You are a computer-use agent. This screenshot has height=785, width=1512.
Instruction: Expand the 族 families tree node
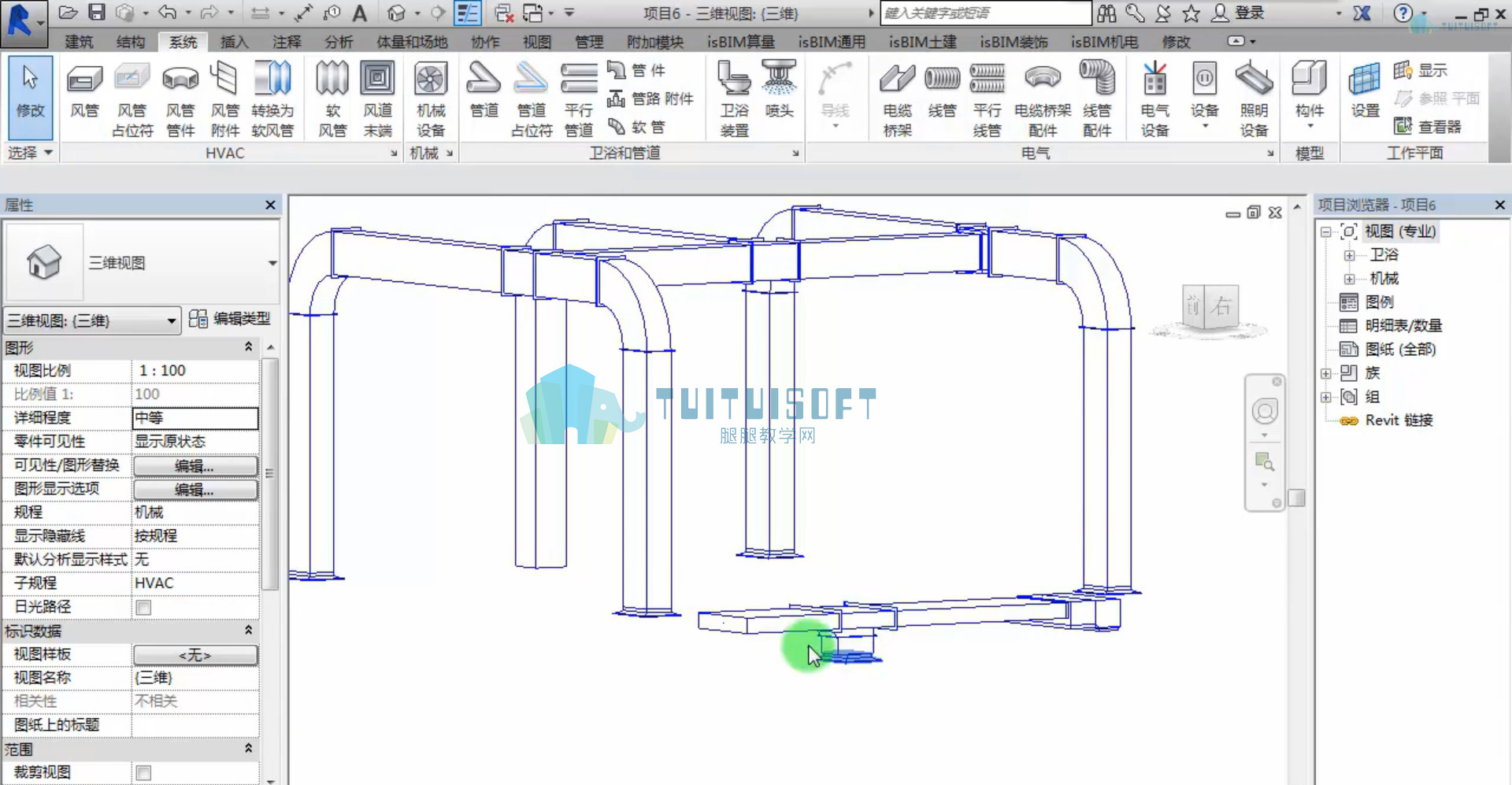[1325, 373]
